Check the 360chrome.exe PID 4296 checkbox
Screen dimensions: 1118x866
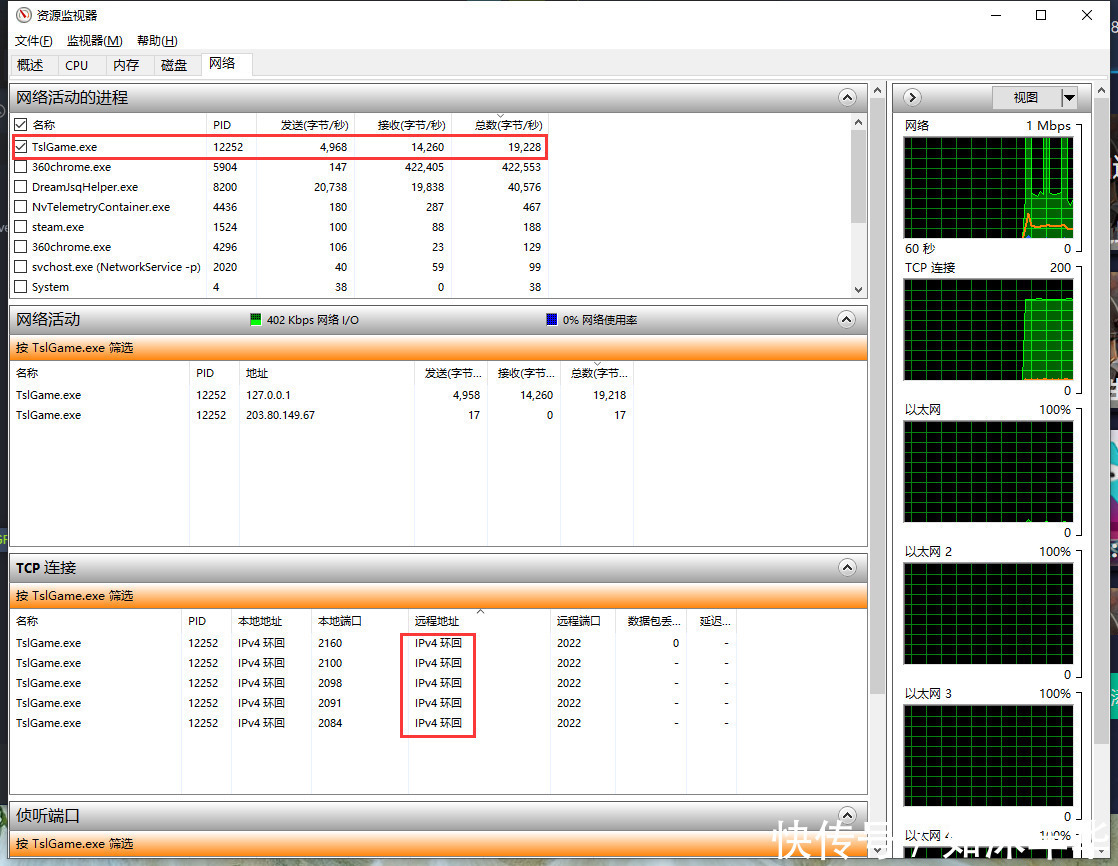tap(21, 247)
